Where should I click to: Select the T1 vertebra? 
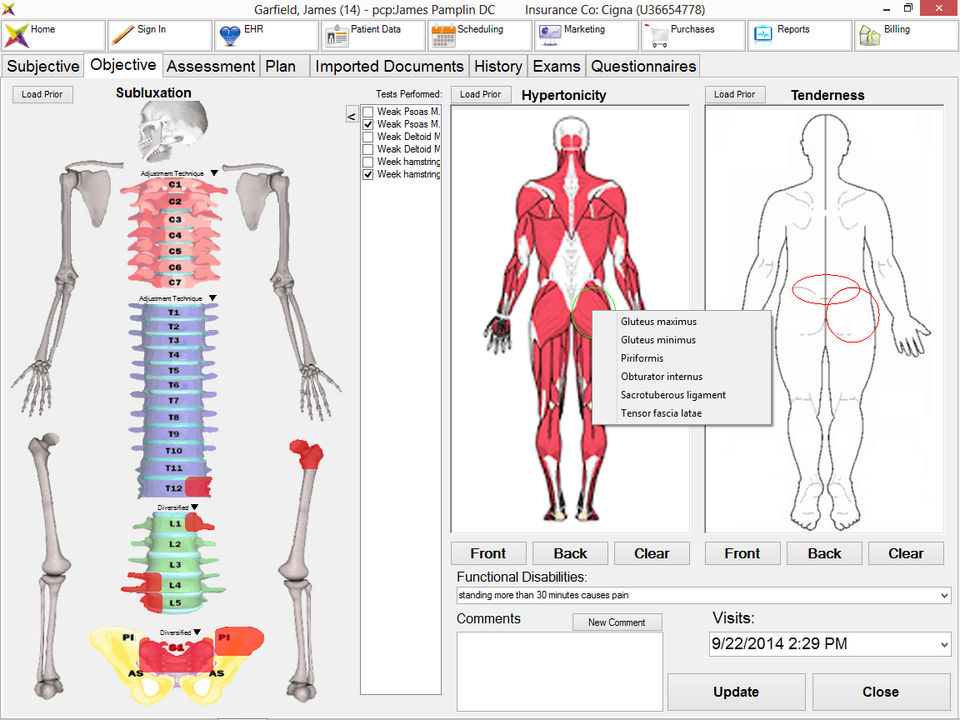[x=174, y=313]
